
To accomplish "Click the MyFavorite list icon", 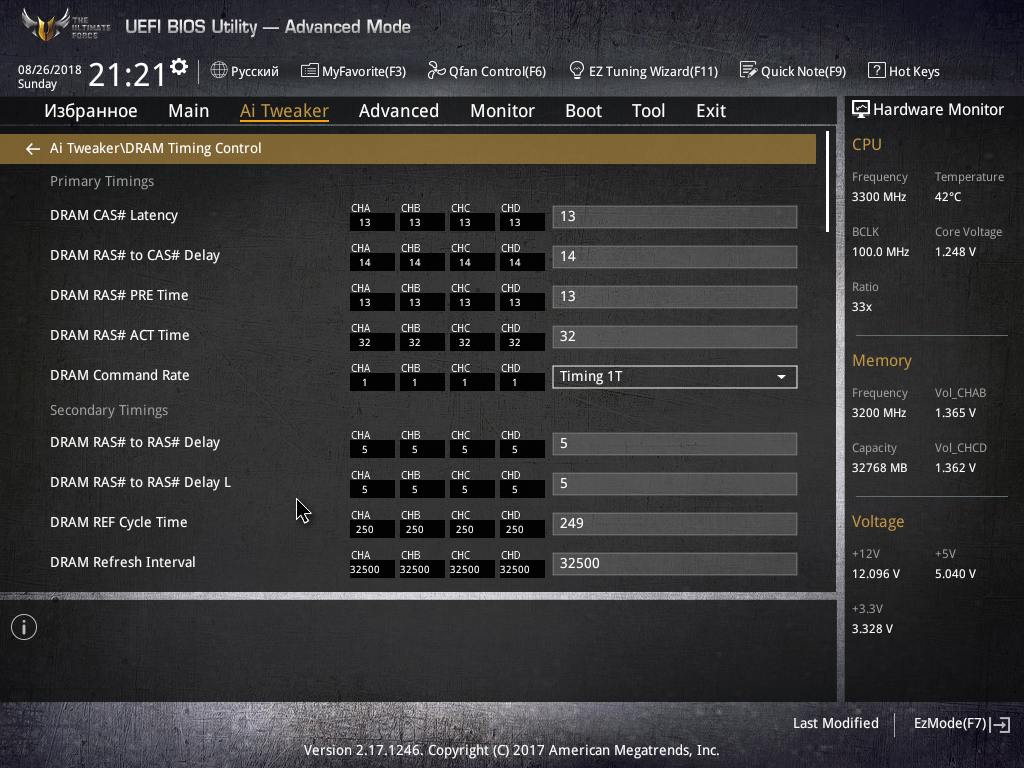I will tap(310, 71).
